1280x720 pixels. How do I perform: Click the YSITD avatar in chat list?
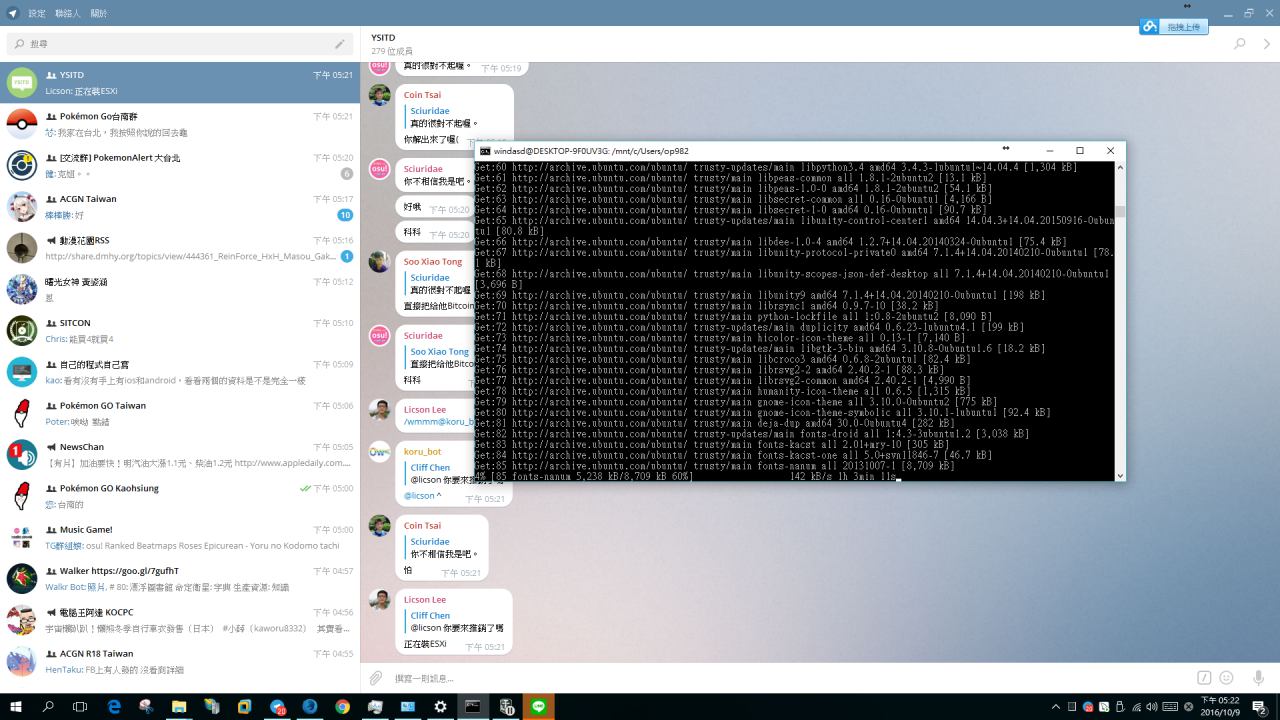pyautogui.click(x=22, y=82)
